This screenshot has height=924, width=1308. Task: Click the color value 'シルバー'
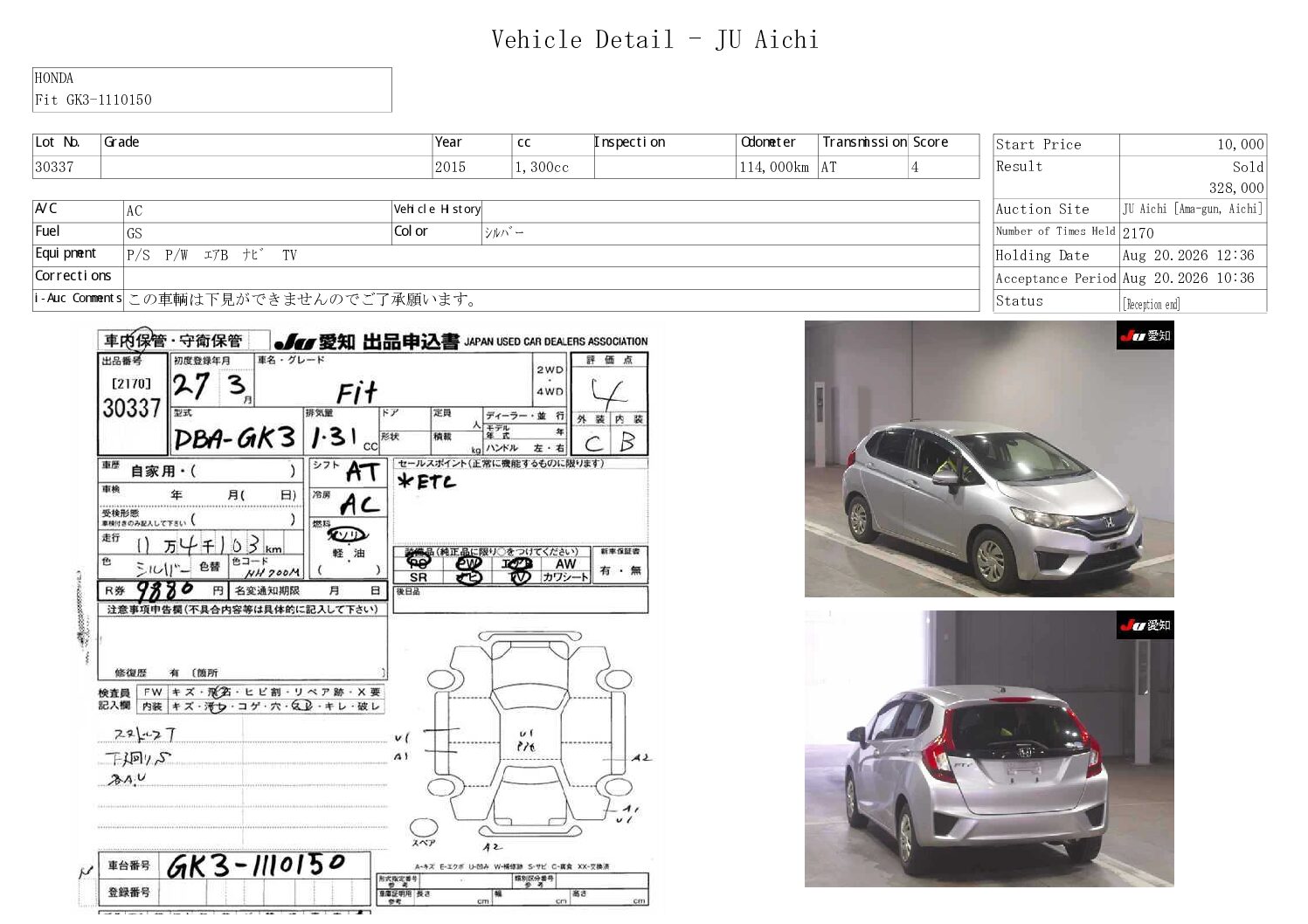tap(504, 233)
